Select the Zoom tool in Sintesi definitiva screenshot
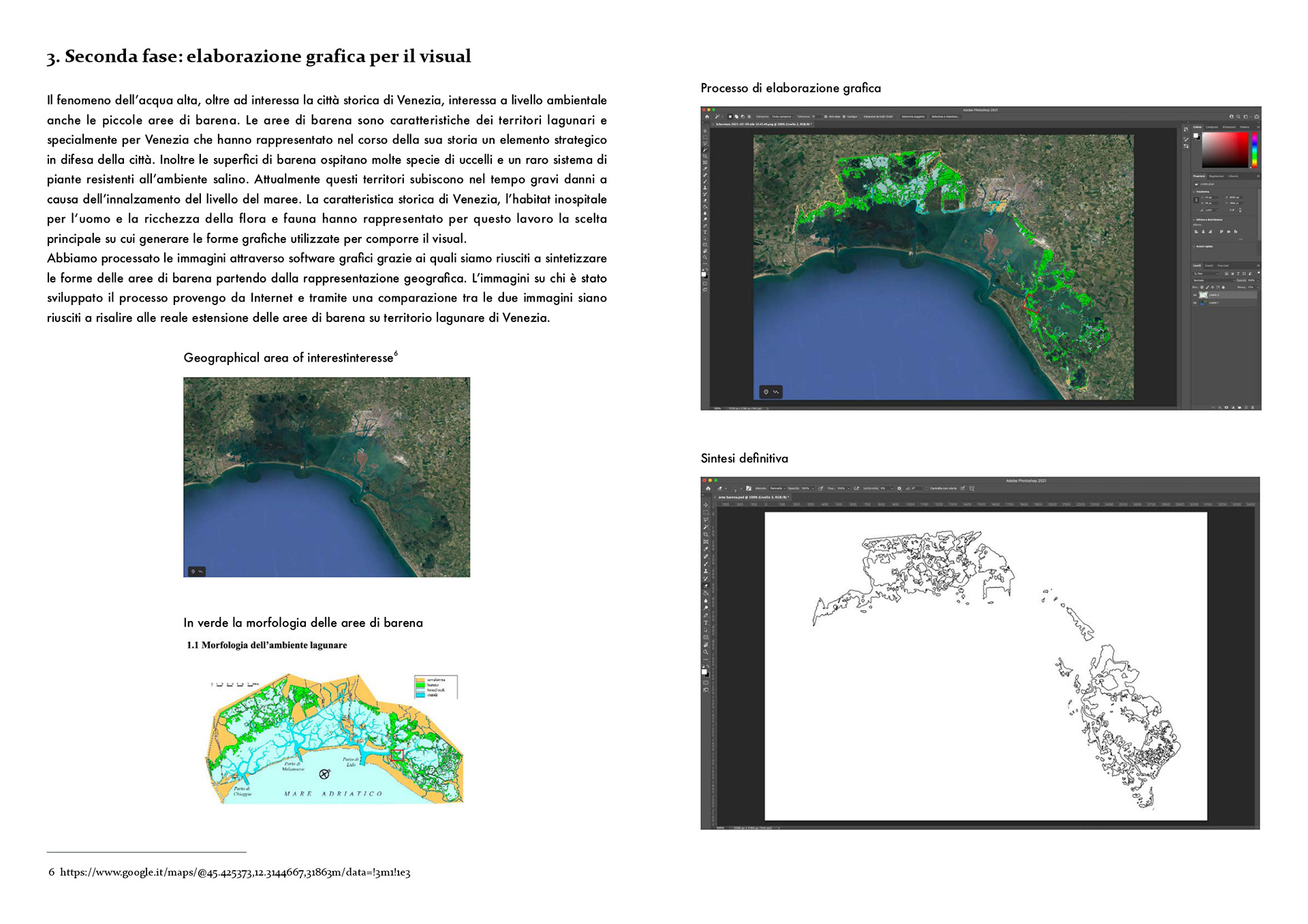Viewport: 1308px width, 924px height. (x=706, y=652)
